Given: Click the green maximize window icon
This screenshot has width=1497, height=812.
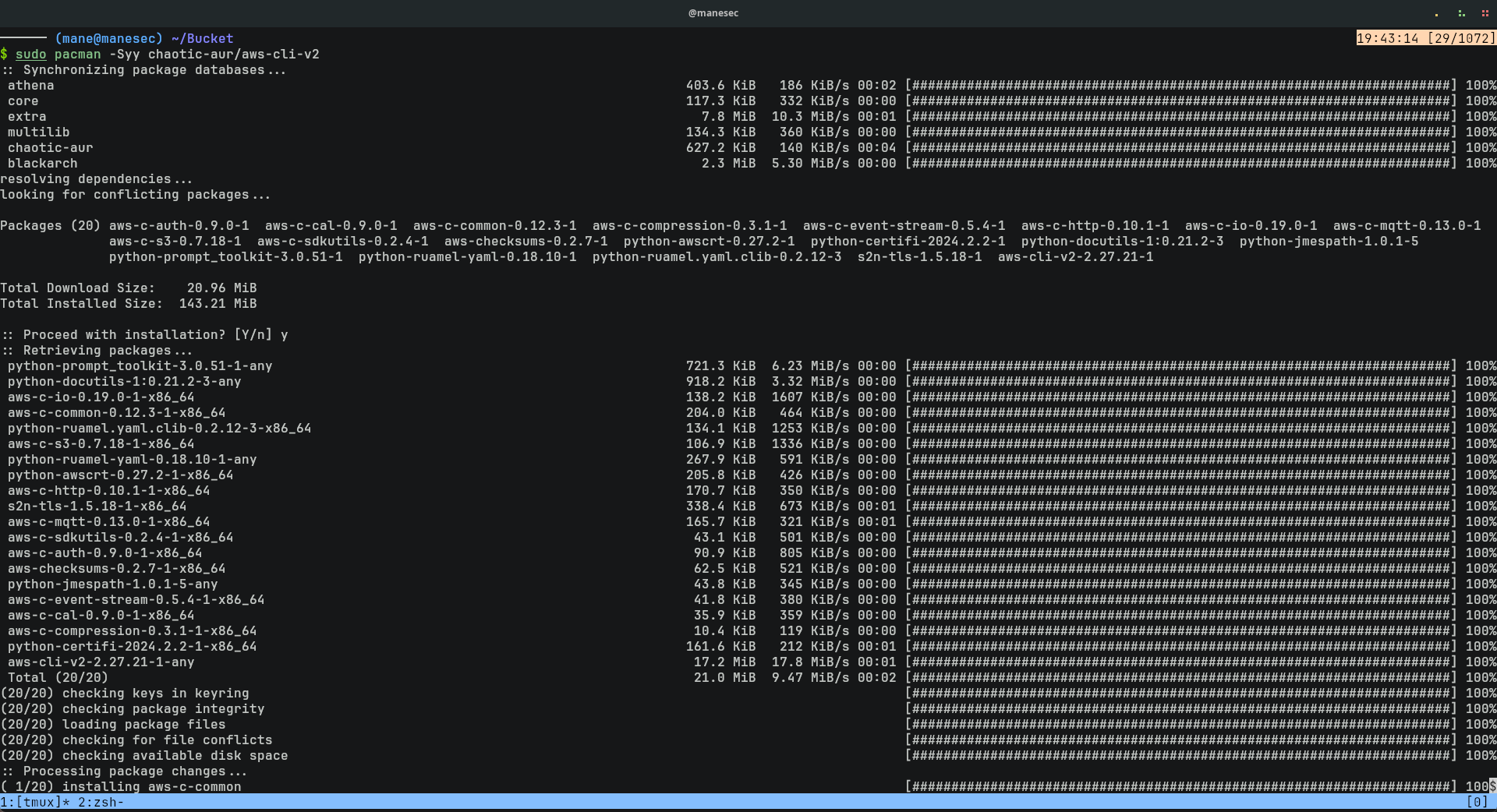Looking at the screenshot, I should 1461,13.
